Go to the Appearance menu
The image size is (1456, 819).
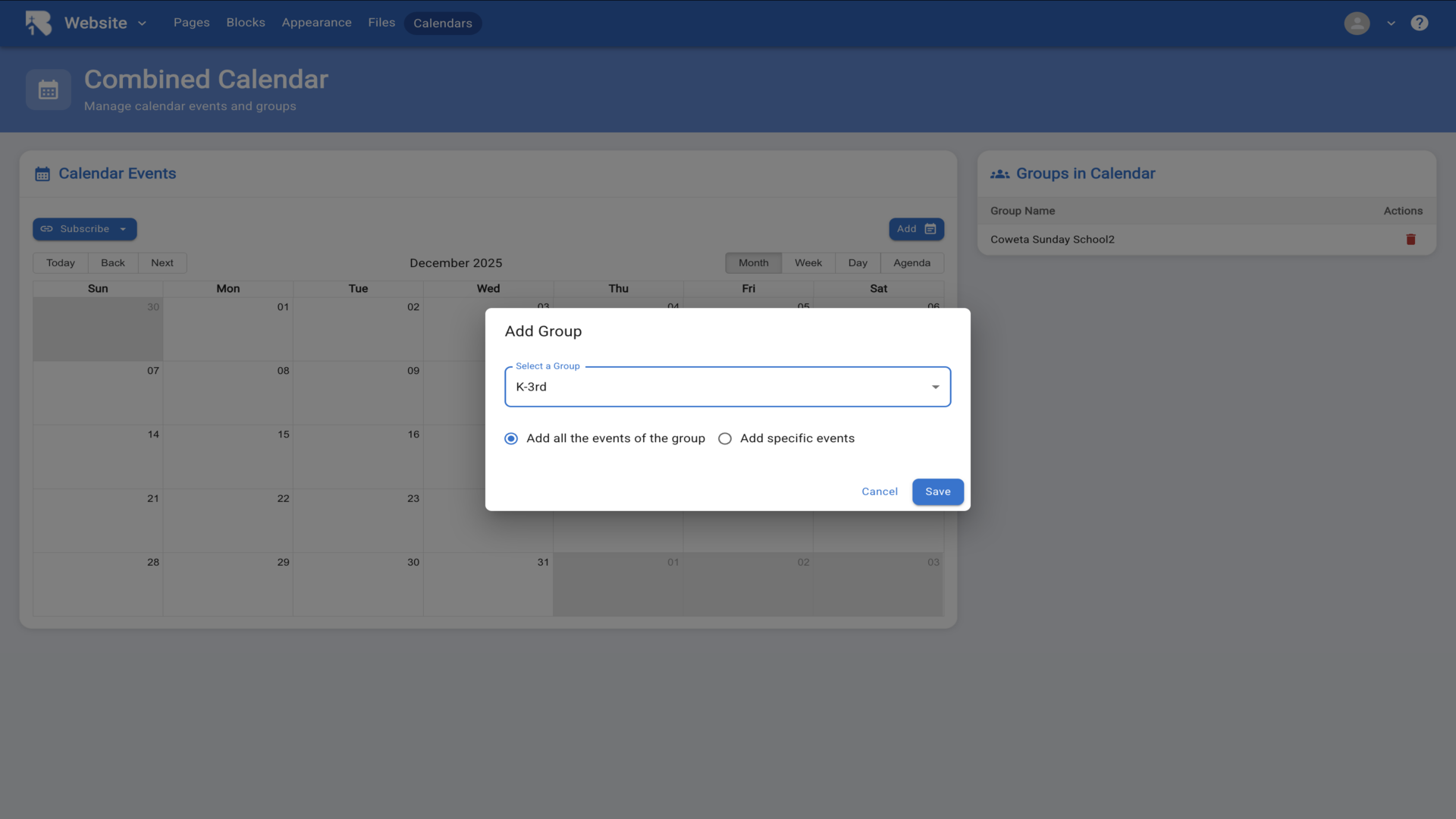316,23
